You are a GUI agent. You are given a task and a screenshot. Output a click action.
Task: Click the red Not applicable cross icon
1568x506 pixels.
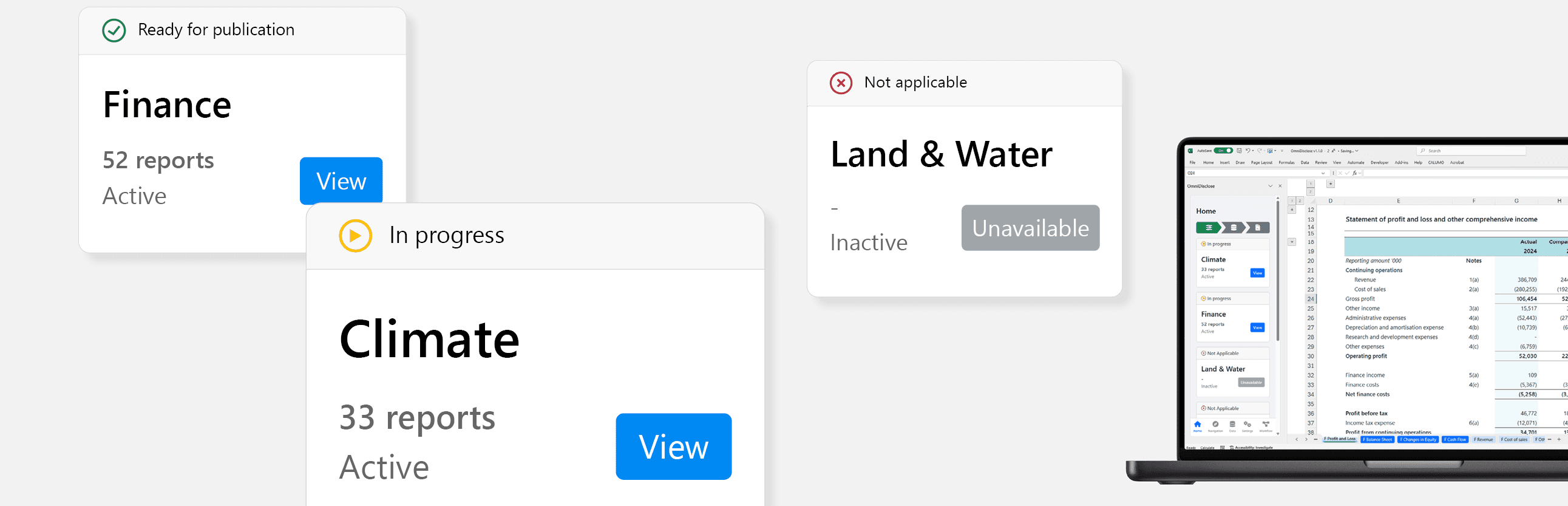click(x=841, y=82)
